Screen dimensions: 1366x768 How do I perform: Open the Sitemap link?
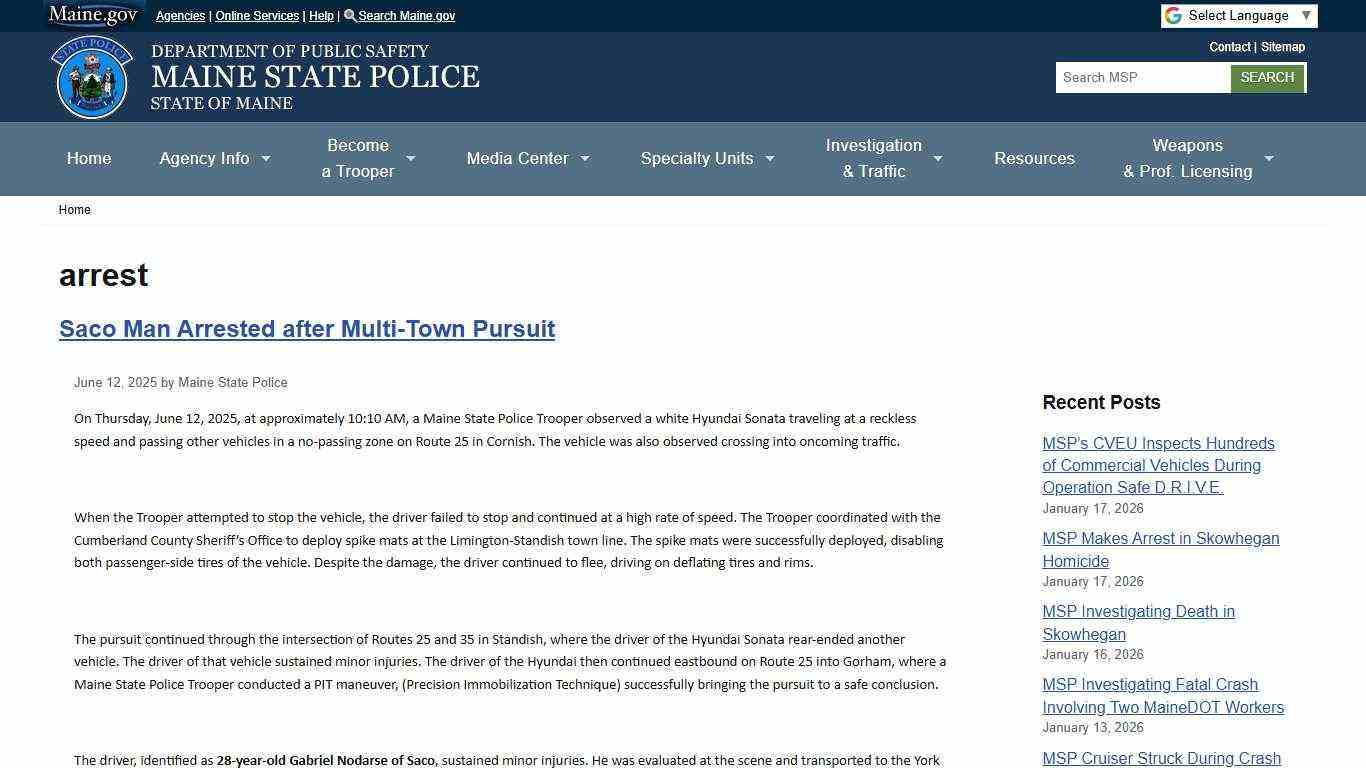[1283, 47]
